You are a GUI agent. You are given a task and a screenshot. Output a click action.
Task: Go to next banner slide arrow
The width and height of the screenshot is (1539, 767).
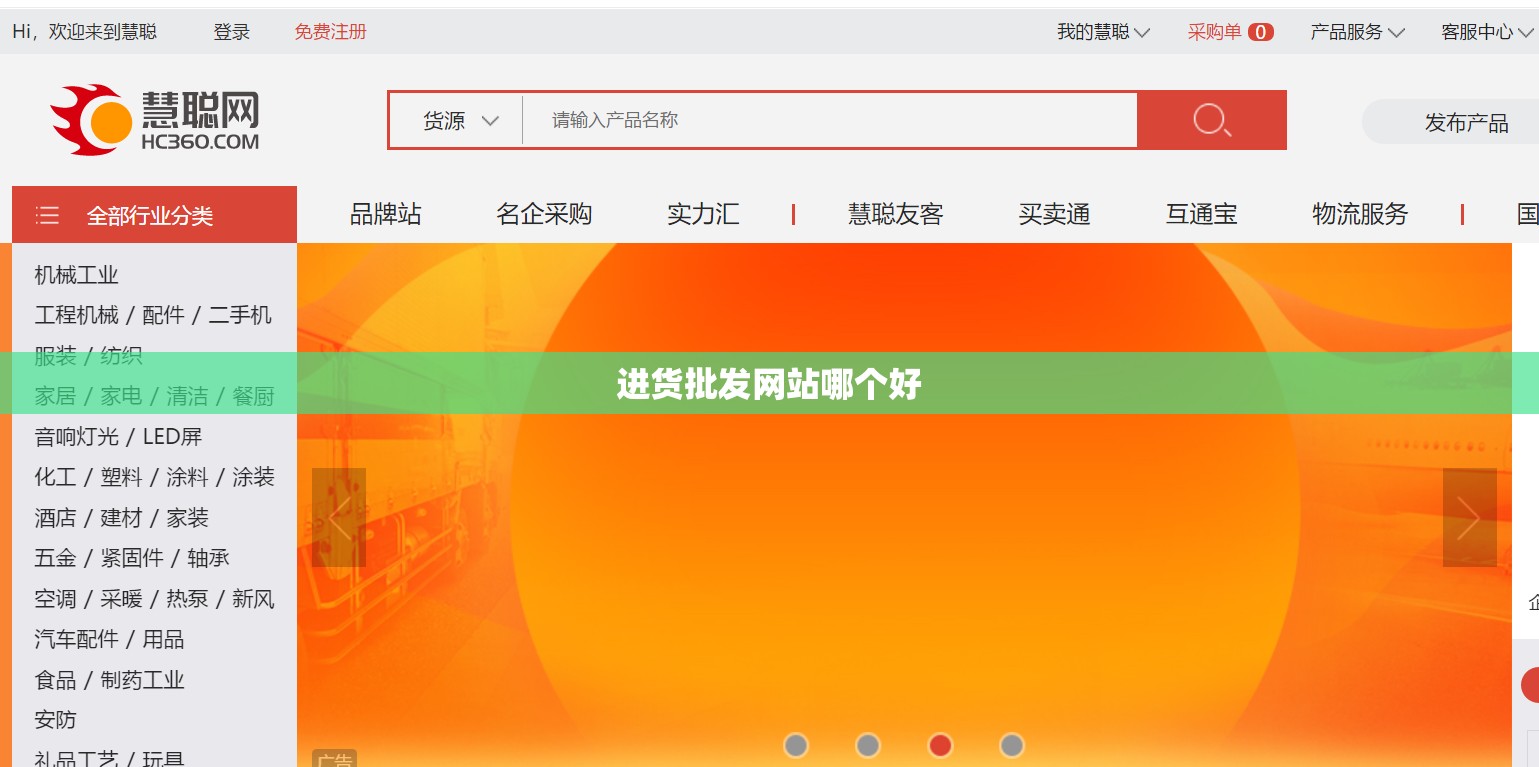click(x=1469, y=517)
